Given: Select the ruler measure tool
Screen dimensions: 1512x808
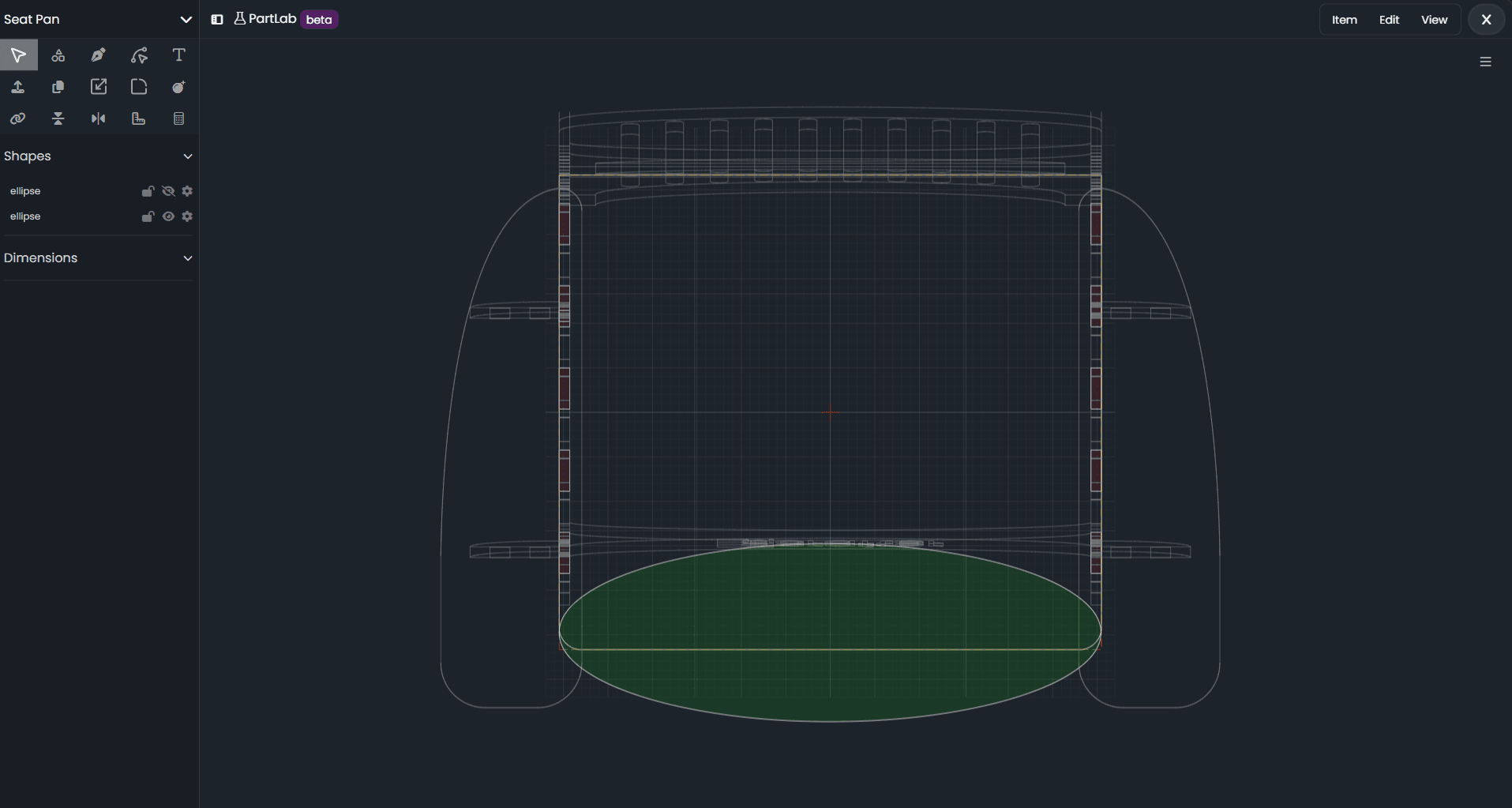Looking at the screenshot, I should (x=139, y=118).
